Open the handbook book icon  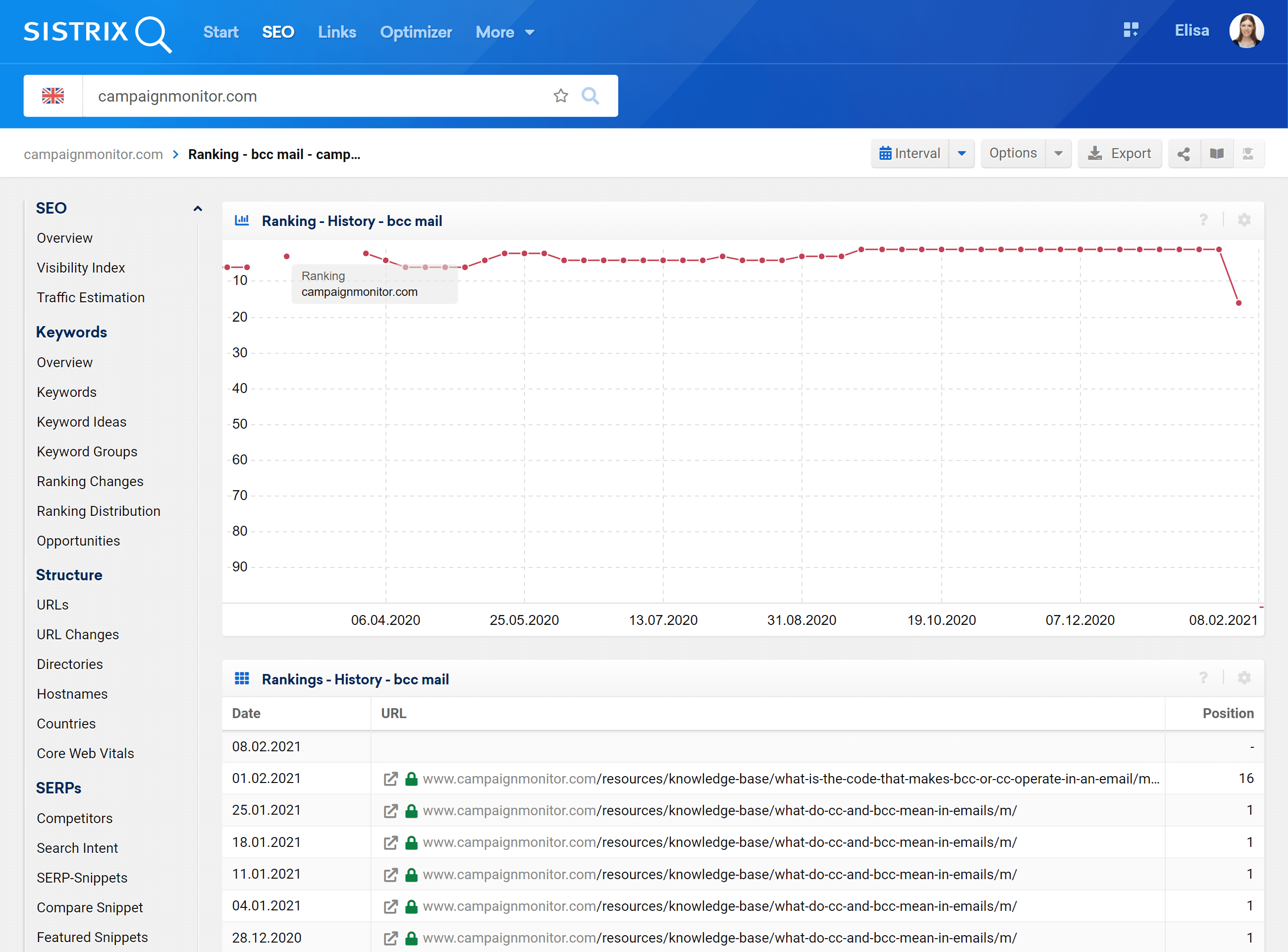(x=1217, y=154)
